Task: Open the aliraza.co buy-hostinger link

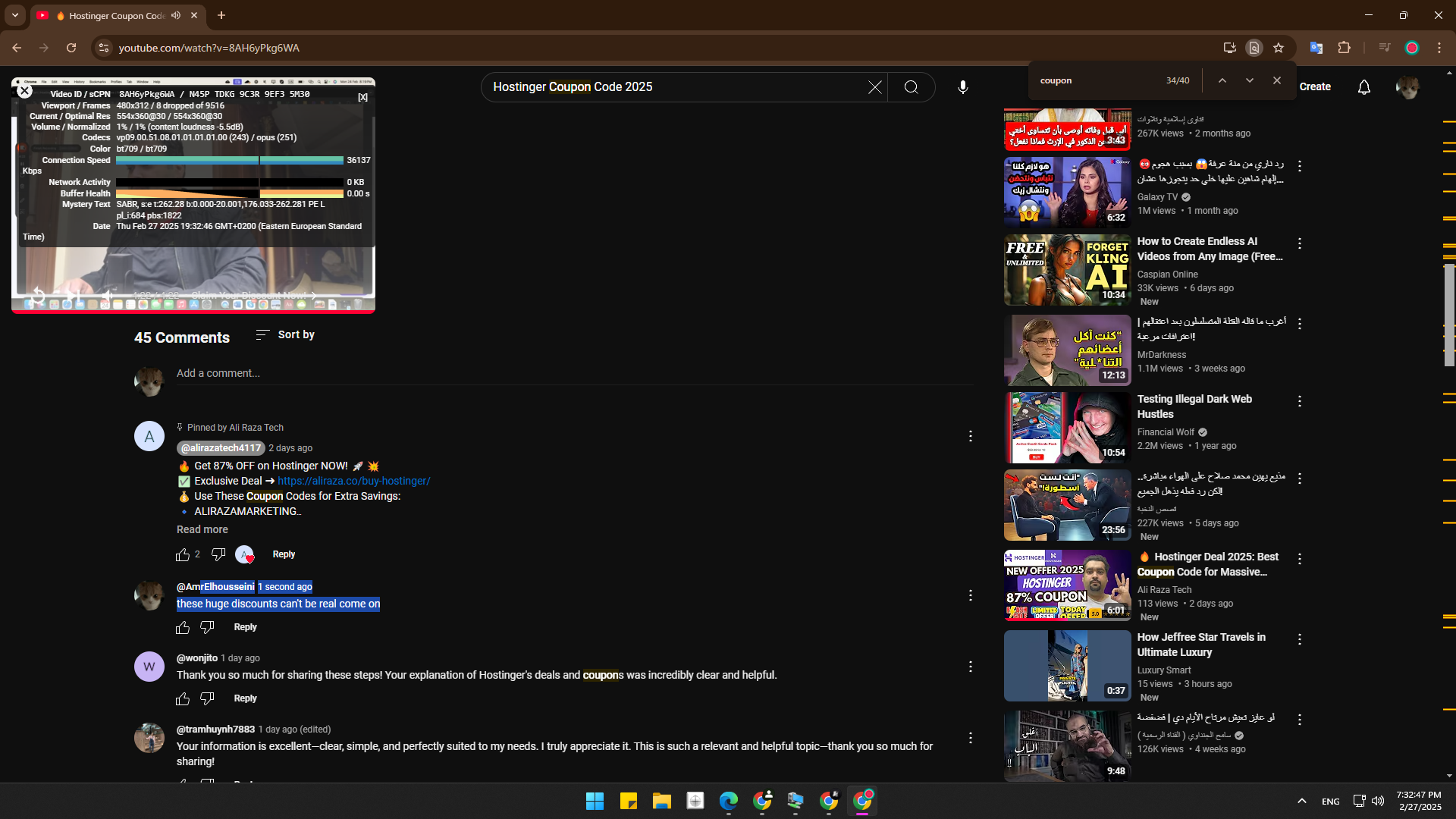Action: pos(353,481)
